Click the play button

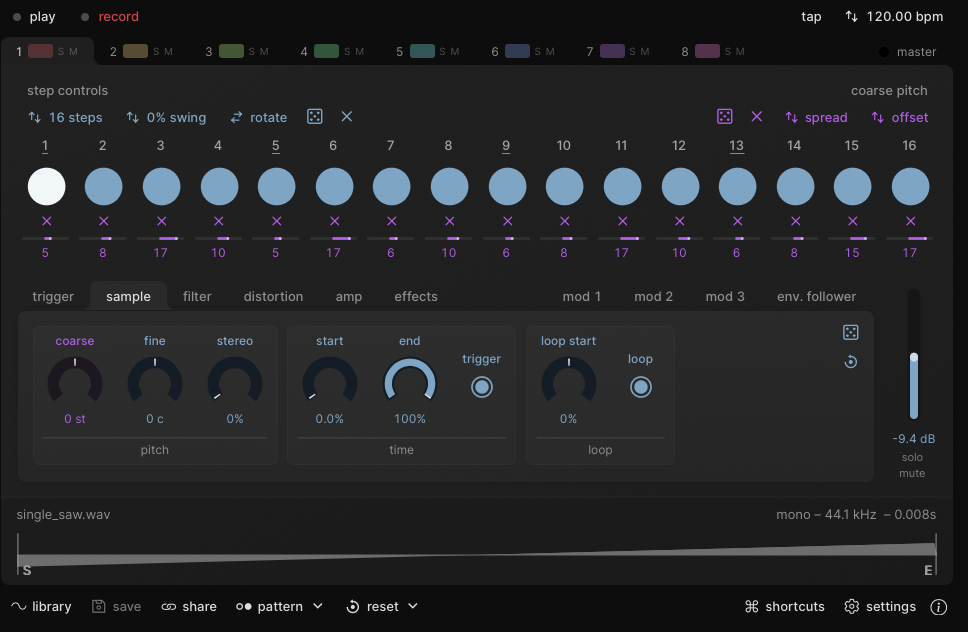(x=35, y=17)
